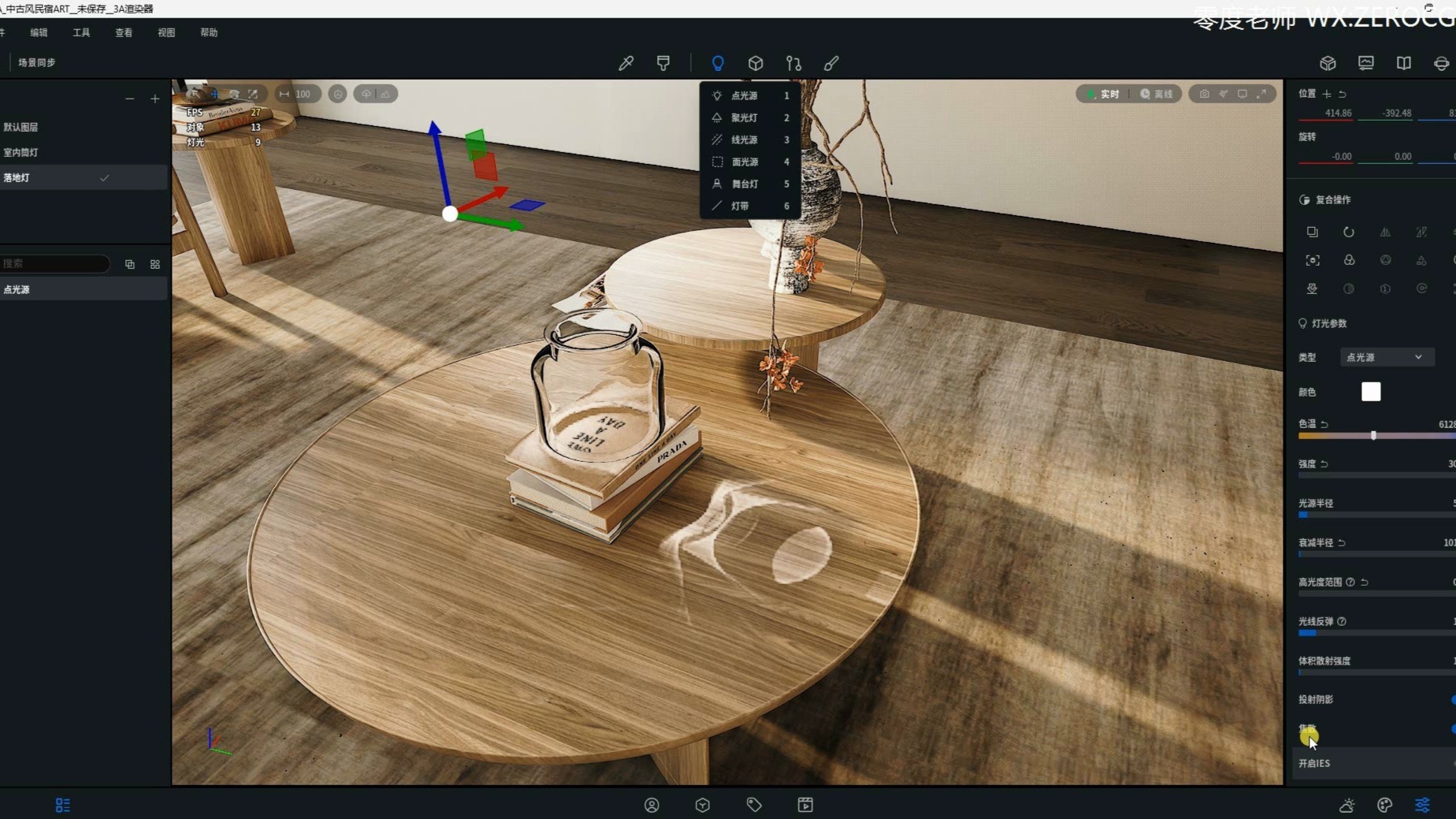
Task: Toggle the 焦散 caustics switch
Action: pyautogui.click(x=1451, y=729)
